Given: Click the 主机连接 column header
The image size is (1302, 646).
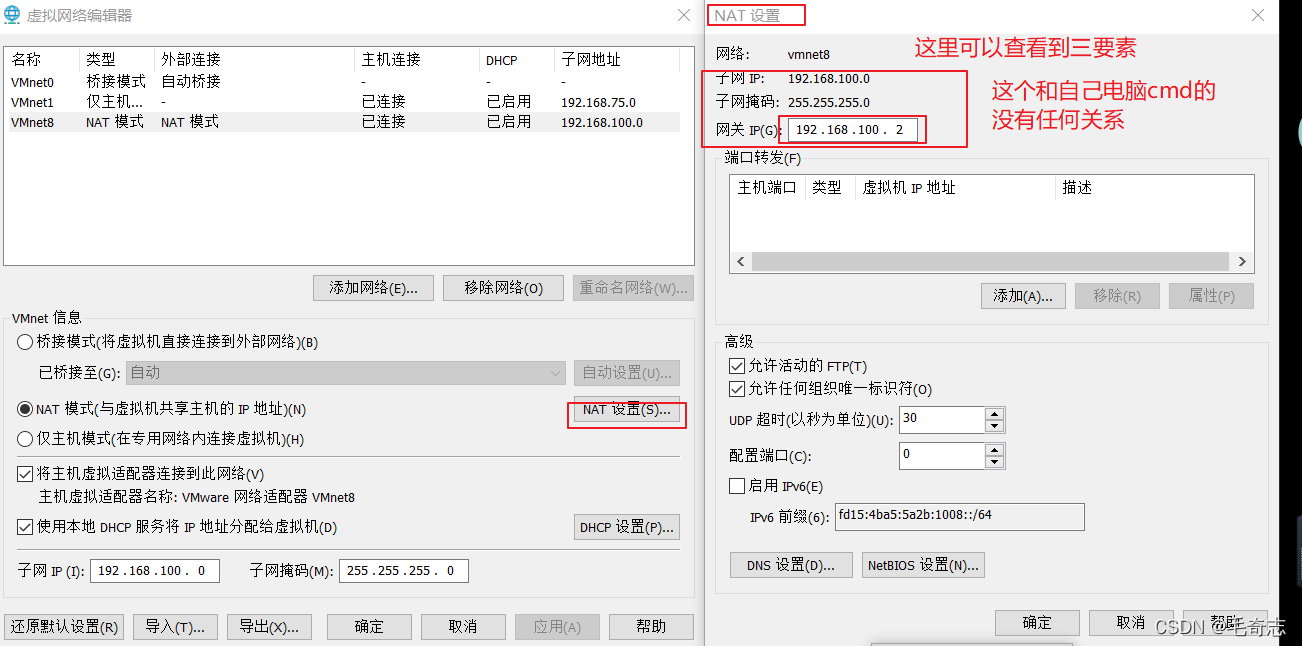Looking at the screenshot, I should click(x=417, y=60).
